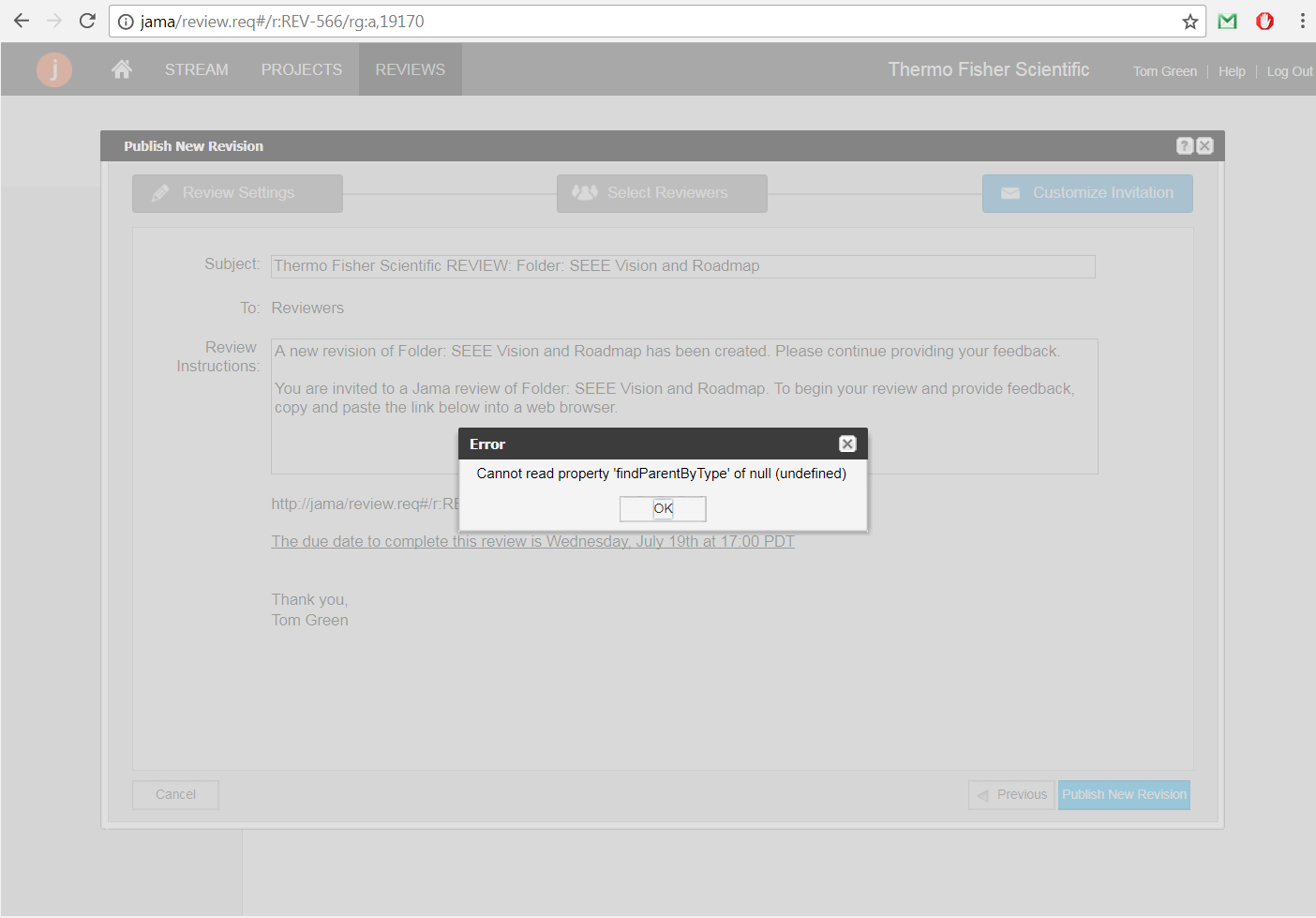Open the Help link
The image size is (1316, 918).
(x=1232, y=71)
